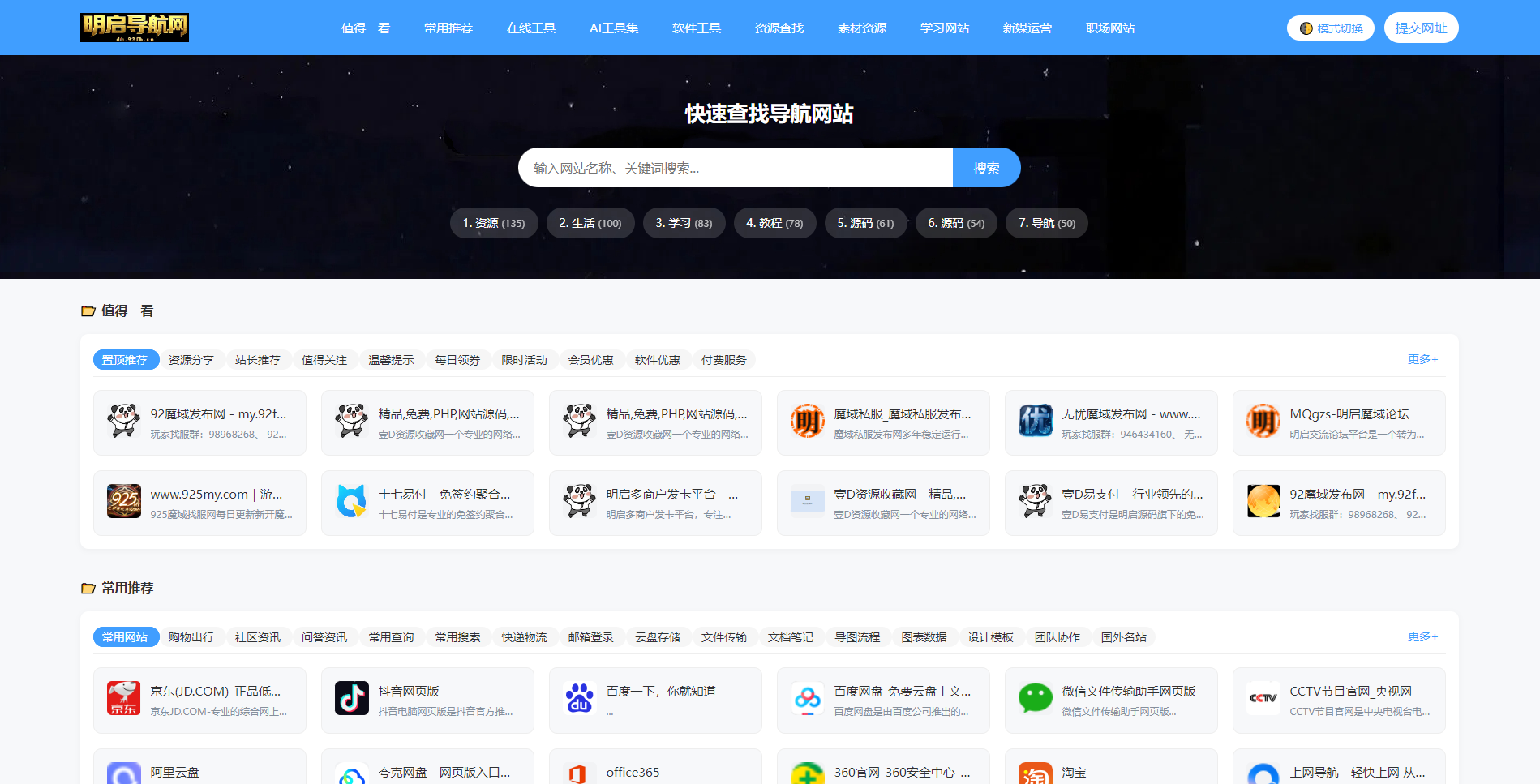Switch to the 资源分享 tab
This screenshot has height=784, width=1540.
point(191,360)
